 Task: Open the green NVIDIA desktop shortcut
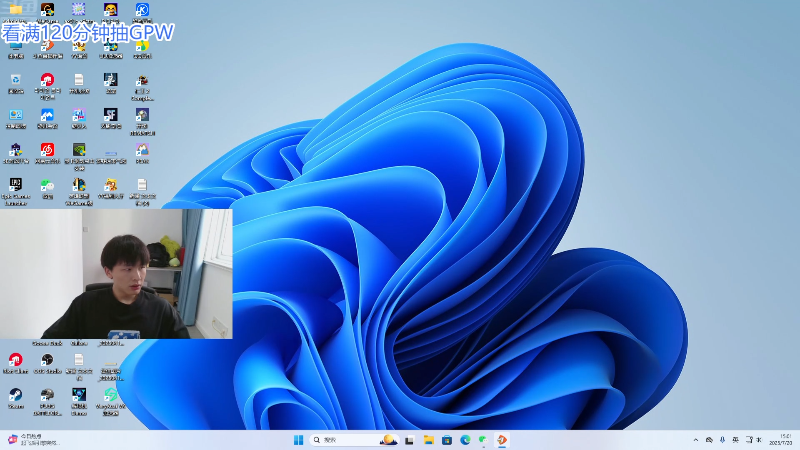point(79,149)
